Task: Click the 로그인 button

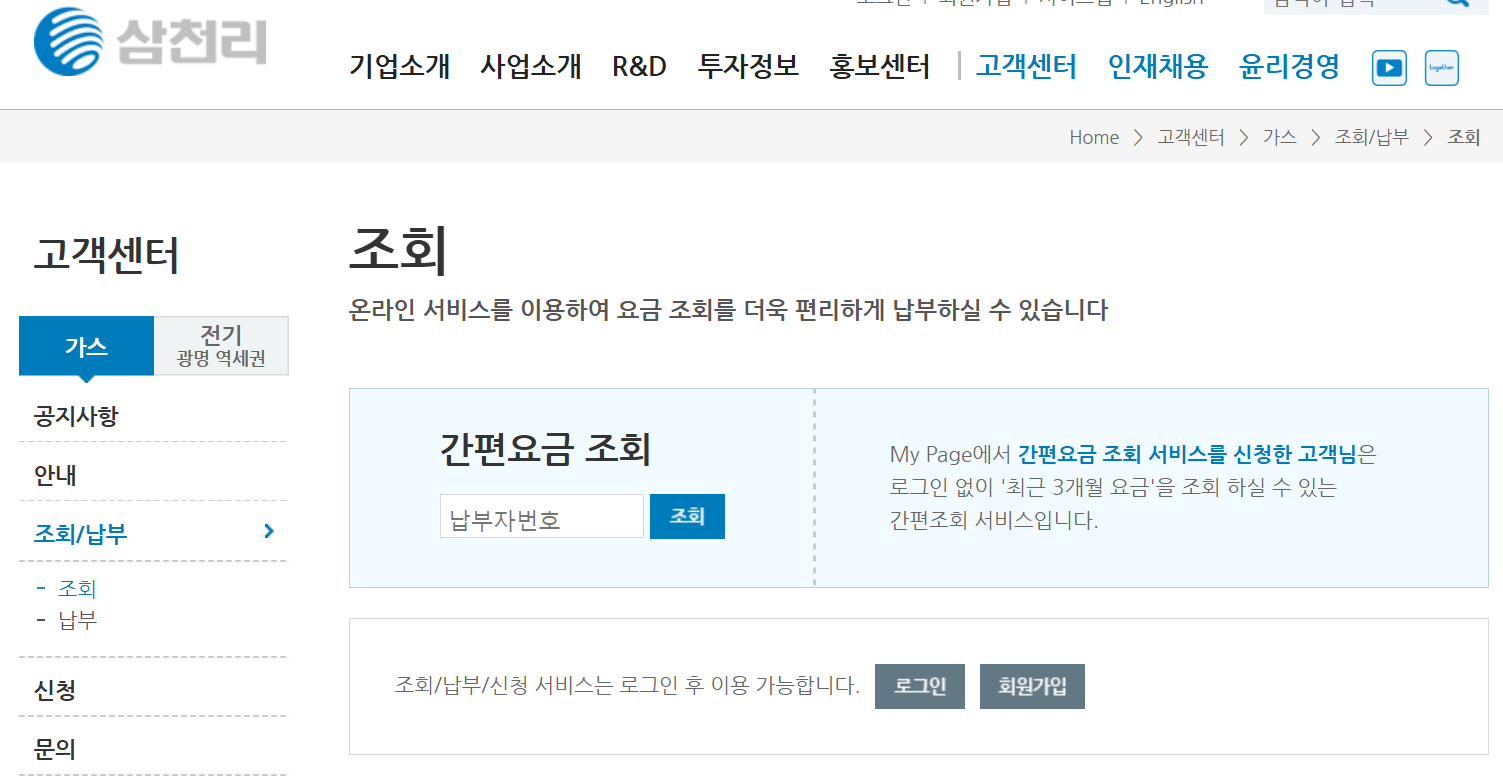Action: [918, 686]
